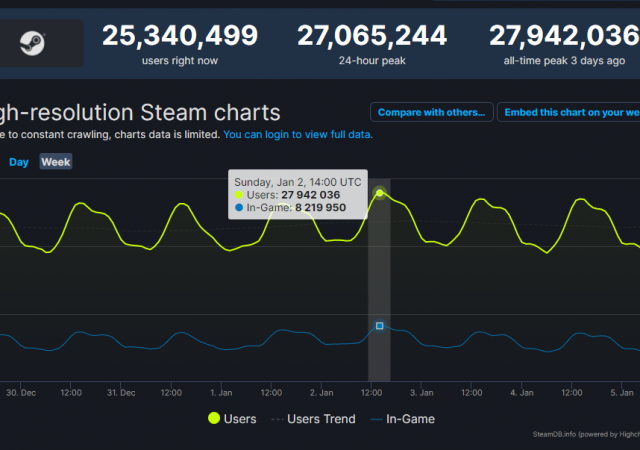Screen dimensions: 640x450
Task: Click the Sunday, Jan 2 tooltip box
Action: point(296,195)
